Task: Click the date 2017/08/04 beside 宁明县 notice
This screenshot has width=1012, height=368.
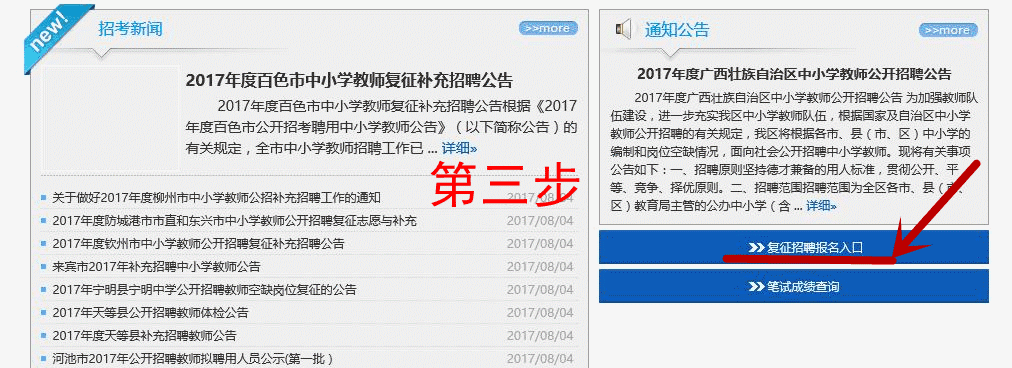Action: pyautogui.click(x=540, y=290)
